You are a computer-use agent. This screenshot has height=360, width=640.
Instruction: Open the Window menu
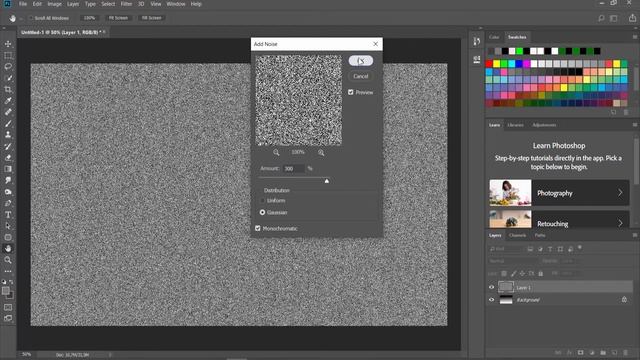(176, 4)
